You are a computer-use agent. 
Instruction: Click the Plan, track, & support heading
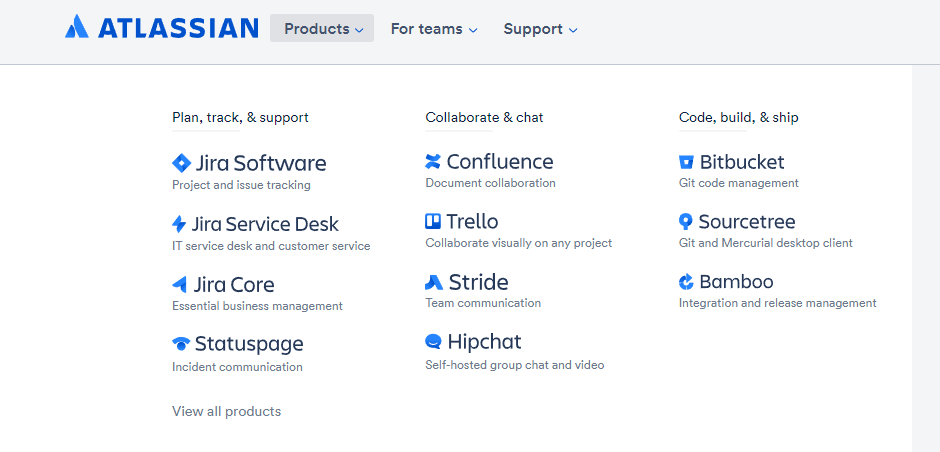(x=240, y=117)
